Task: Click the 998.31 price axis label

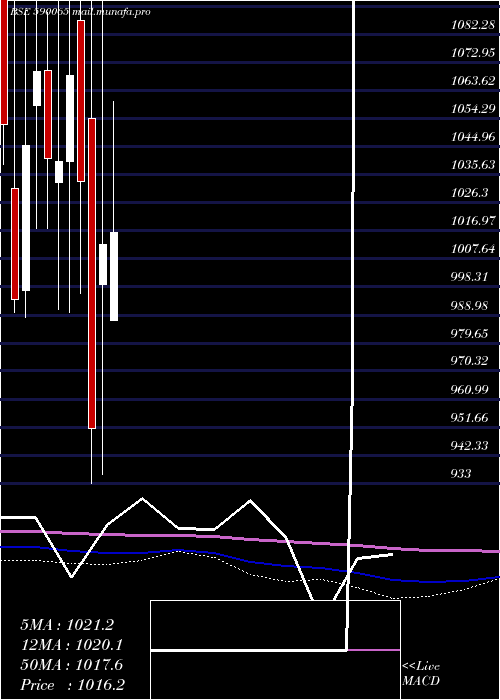Action: click(469, 277)
